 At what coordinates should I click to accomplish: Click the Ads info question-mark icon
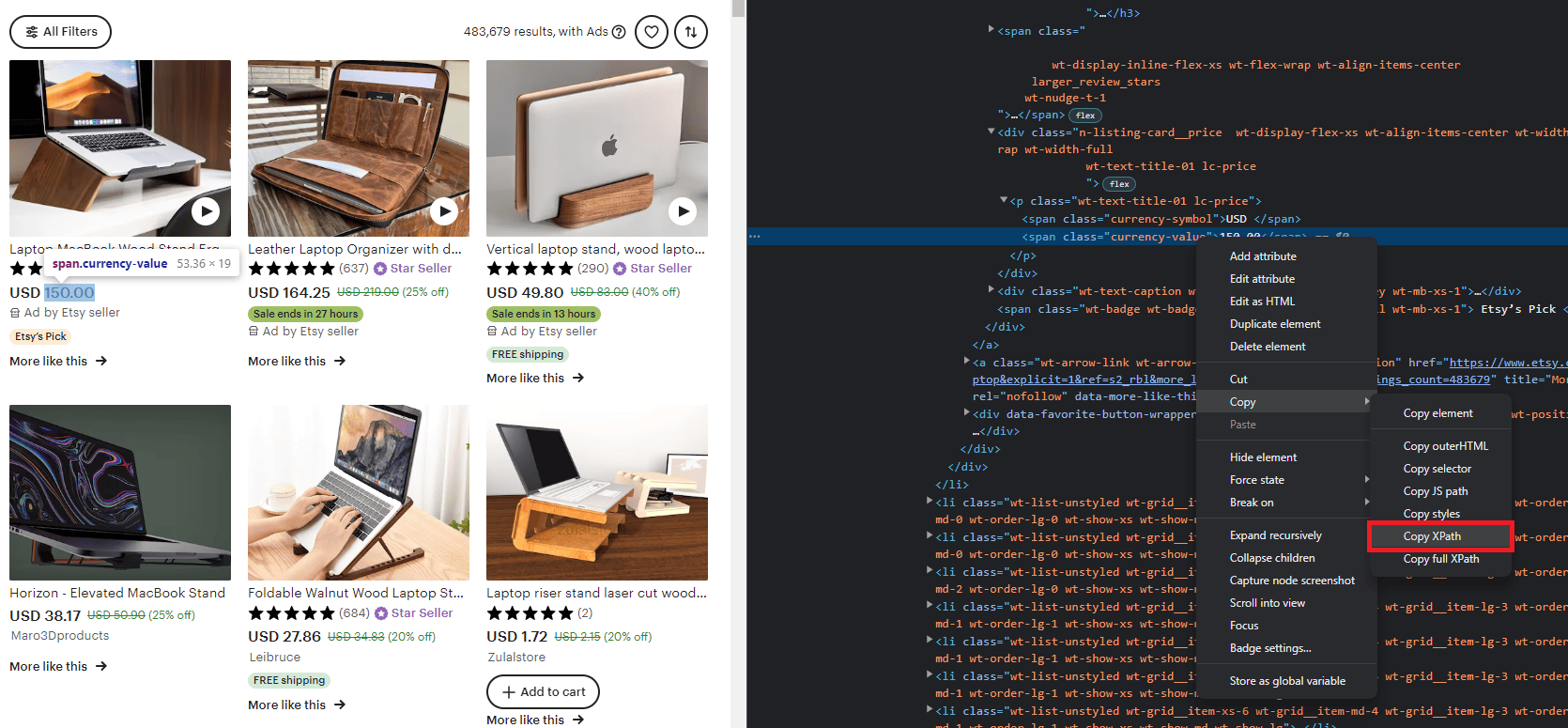619,32
